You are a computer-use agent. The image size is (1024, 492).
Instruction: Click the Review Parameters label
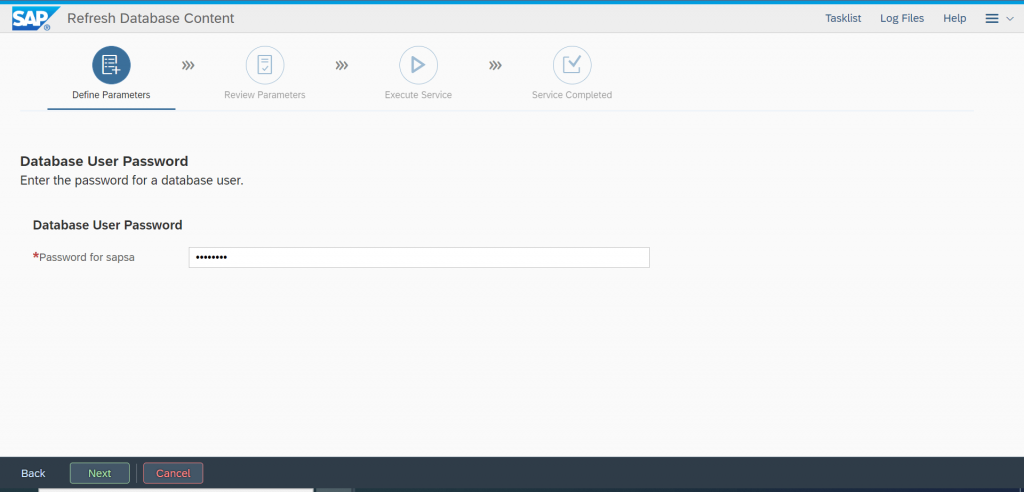point(264,95)
